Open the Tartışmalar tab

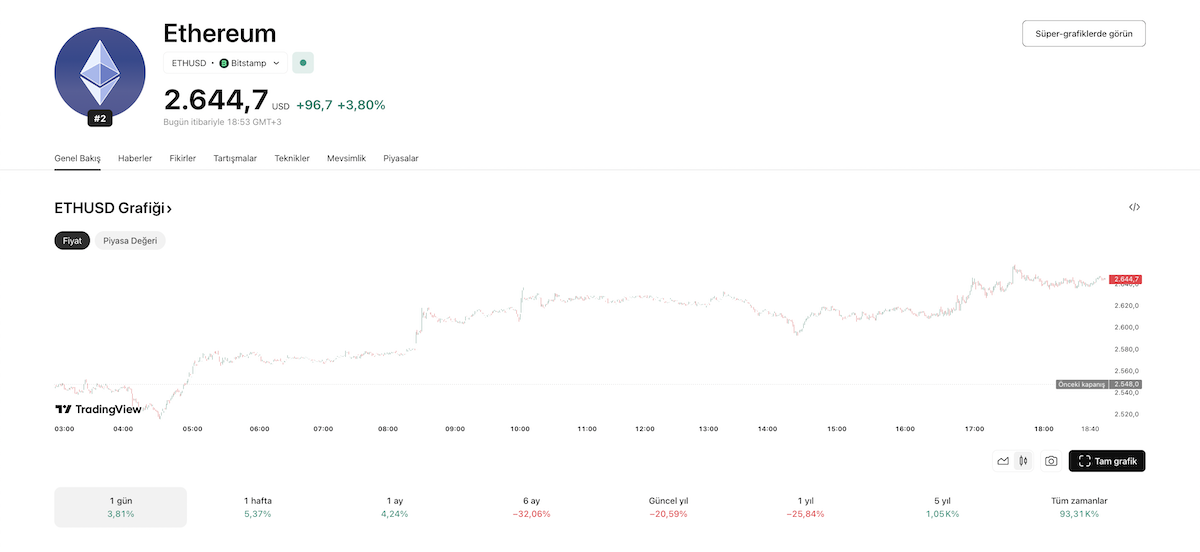click(235, 158)
